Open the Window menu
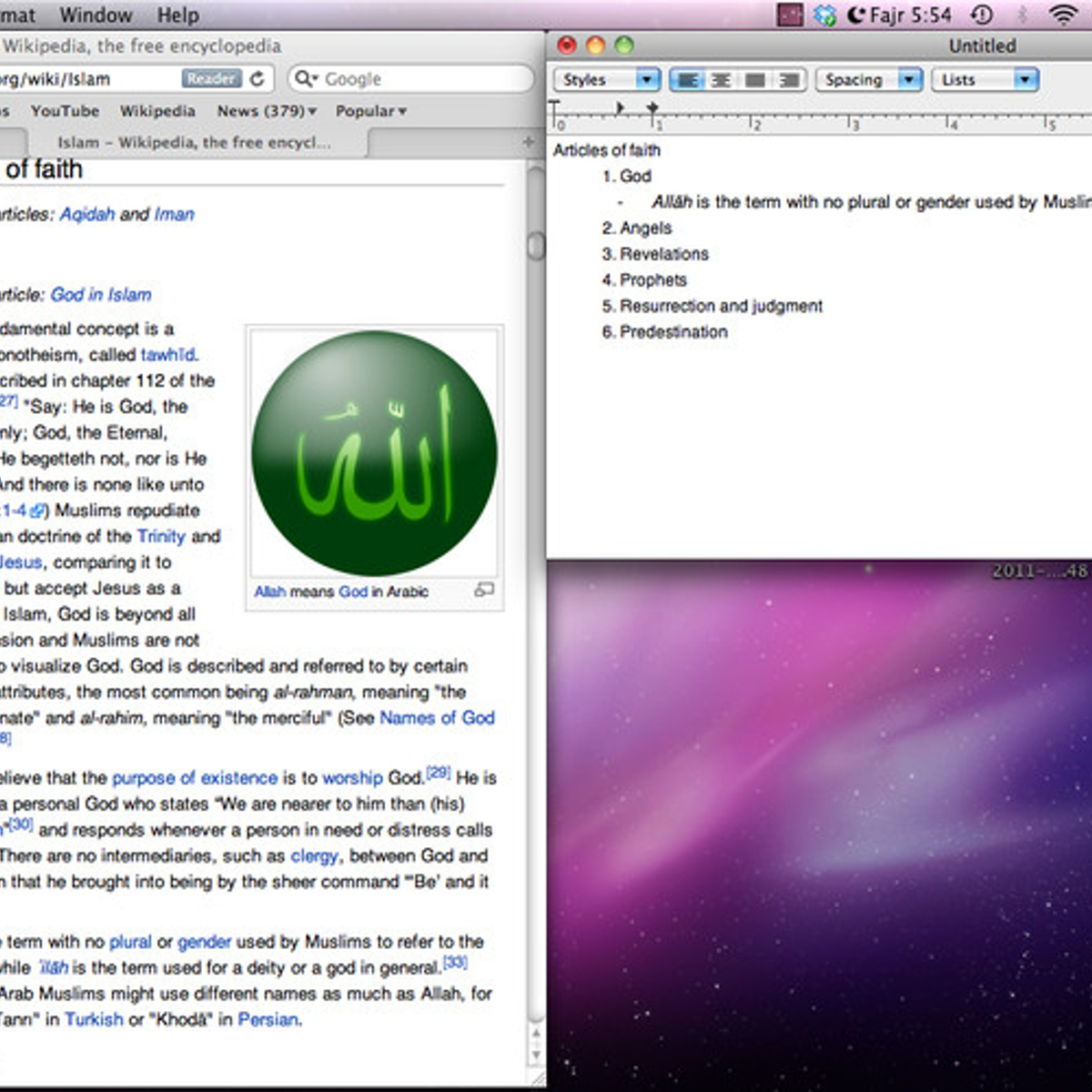 click(96, 15)
